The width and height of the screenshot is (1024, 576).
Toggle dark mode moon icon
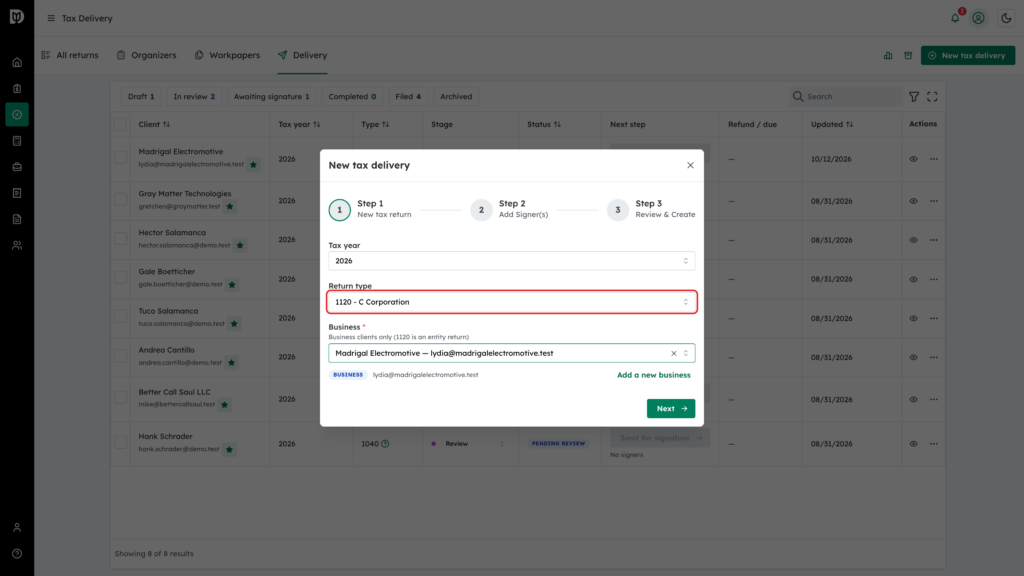pyautogui.click(x=1006, y=18)
